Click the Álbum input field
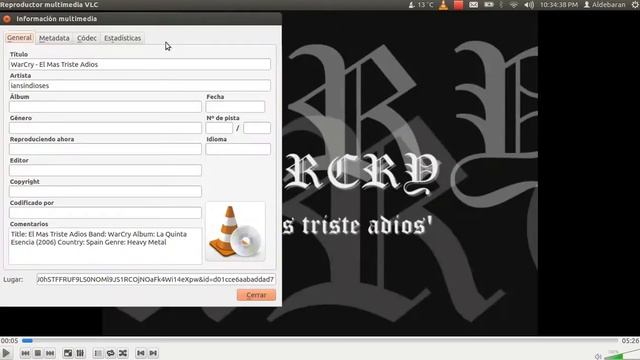This screenshot has height=360, width=640. tap(105, 107)
